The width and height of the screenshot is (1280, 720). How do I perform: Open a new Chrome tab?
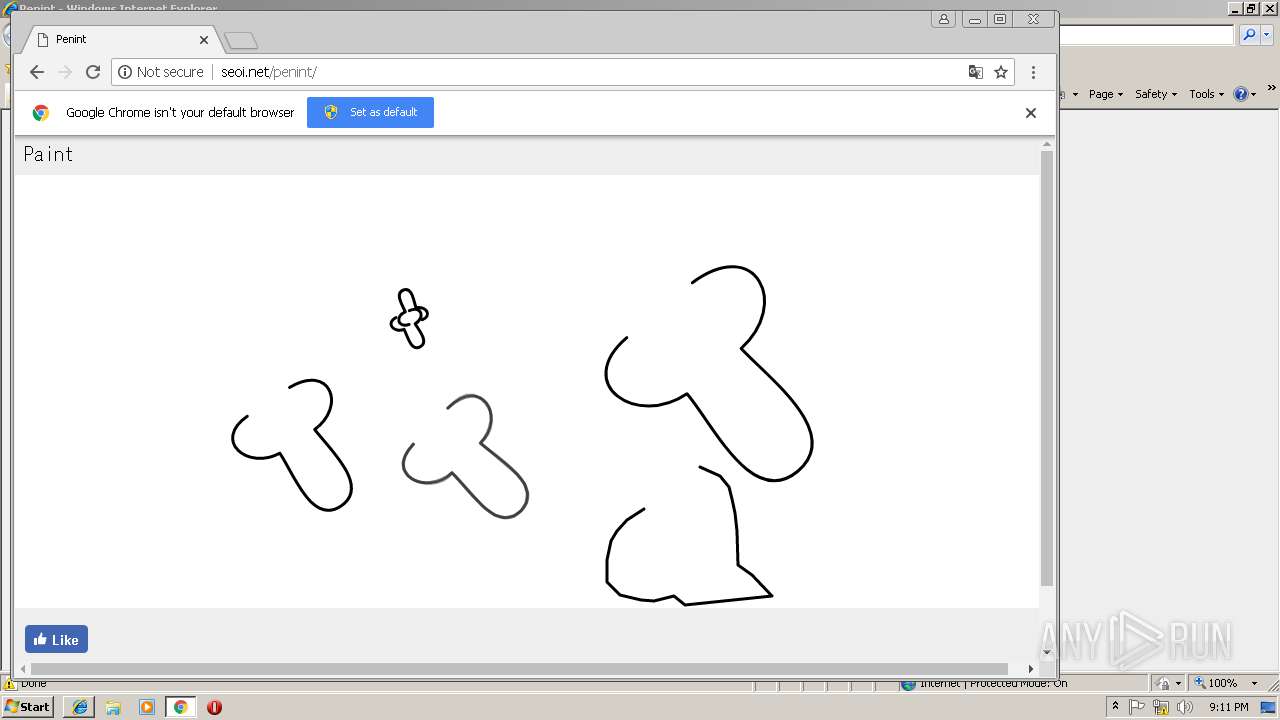point(241,40)
